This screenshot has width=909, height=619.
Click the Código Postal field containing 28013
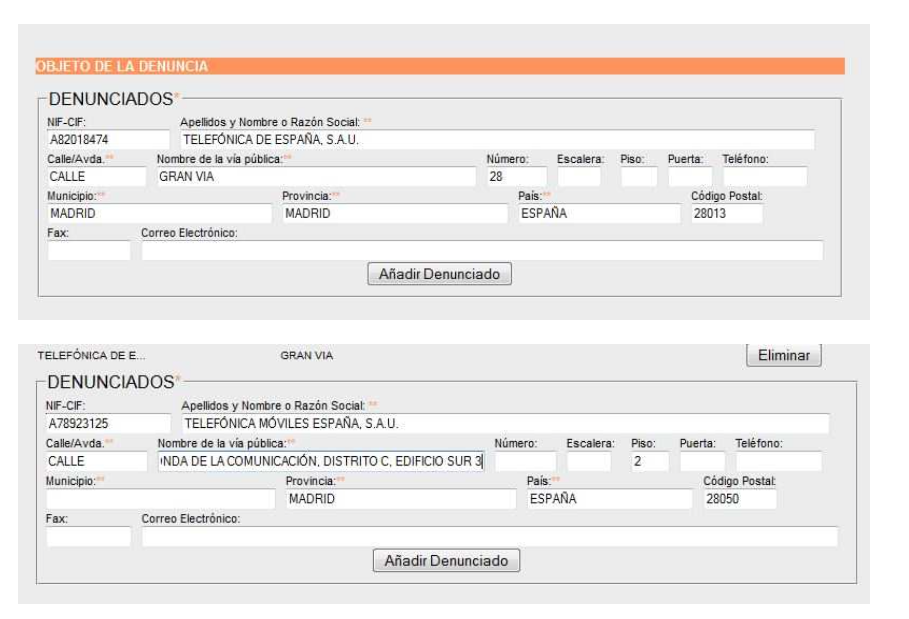727,214
